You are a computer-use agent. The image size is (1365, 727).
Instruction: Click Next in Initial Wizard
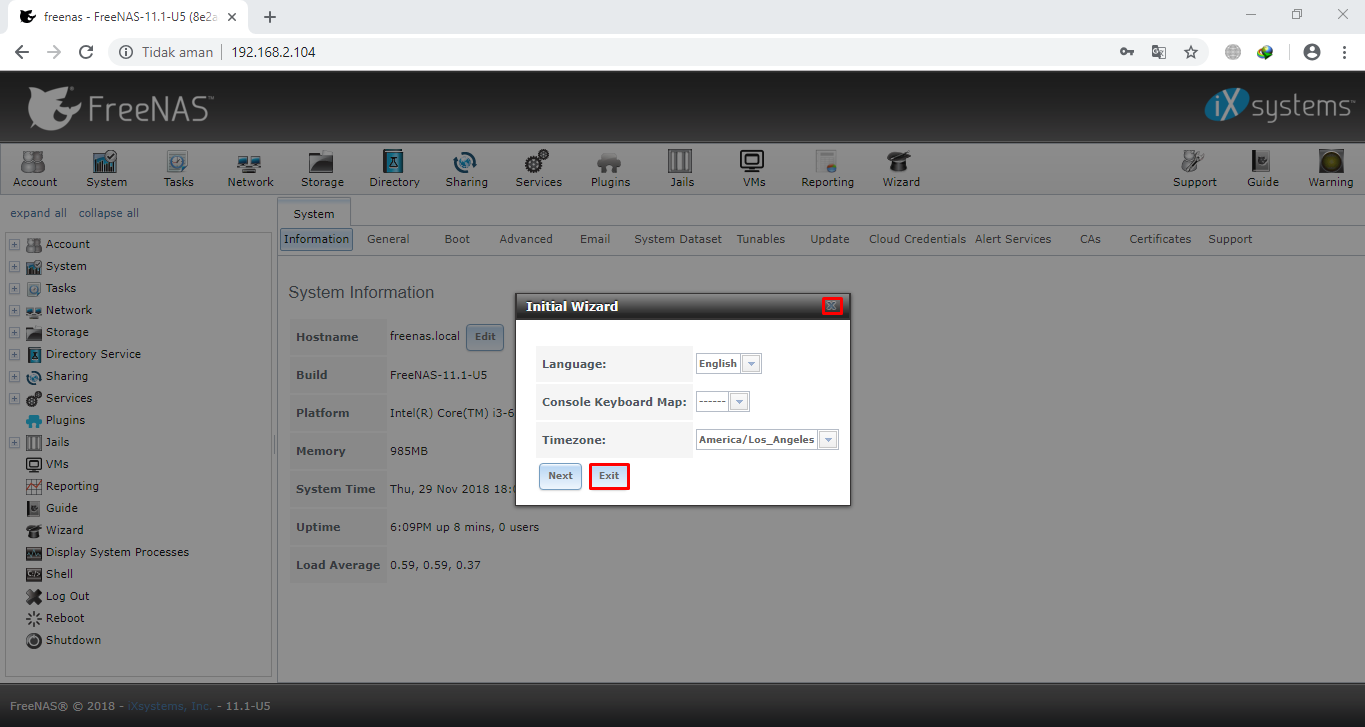560,476
